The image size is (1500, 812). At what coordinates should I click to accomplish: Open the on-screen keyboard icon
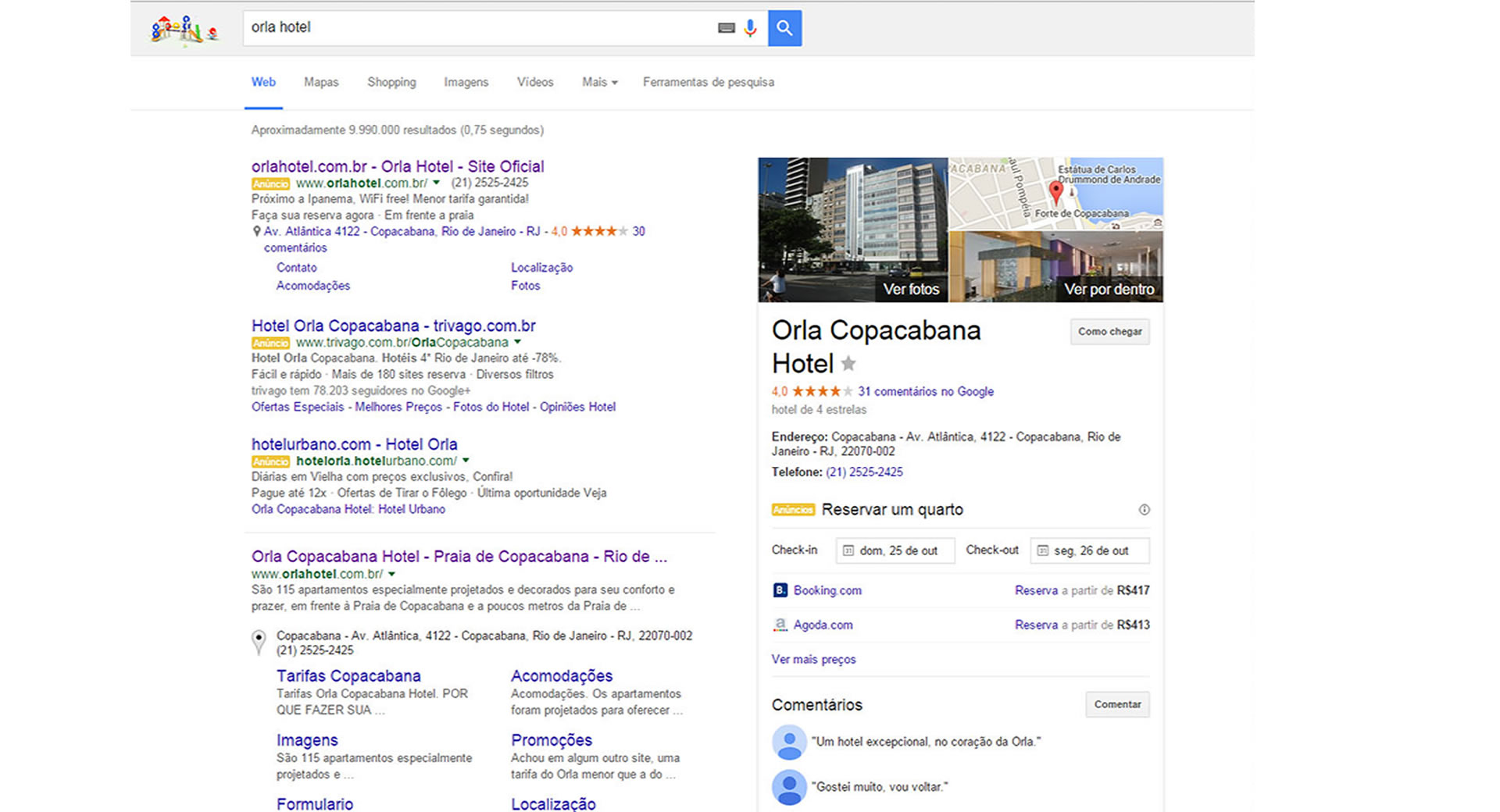coord(726,28)
